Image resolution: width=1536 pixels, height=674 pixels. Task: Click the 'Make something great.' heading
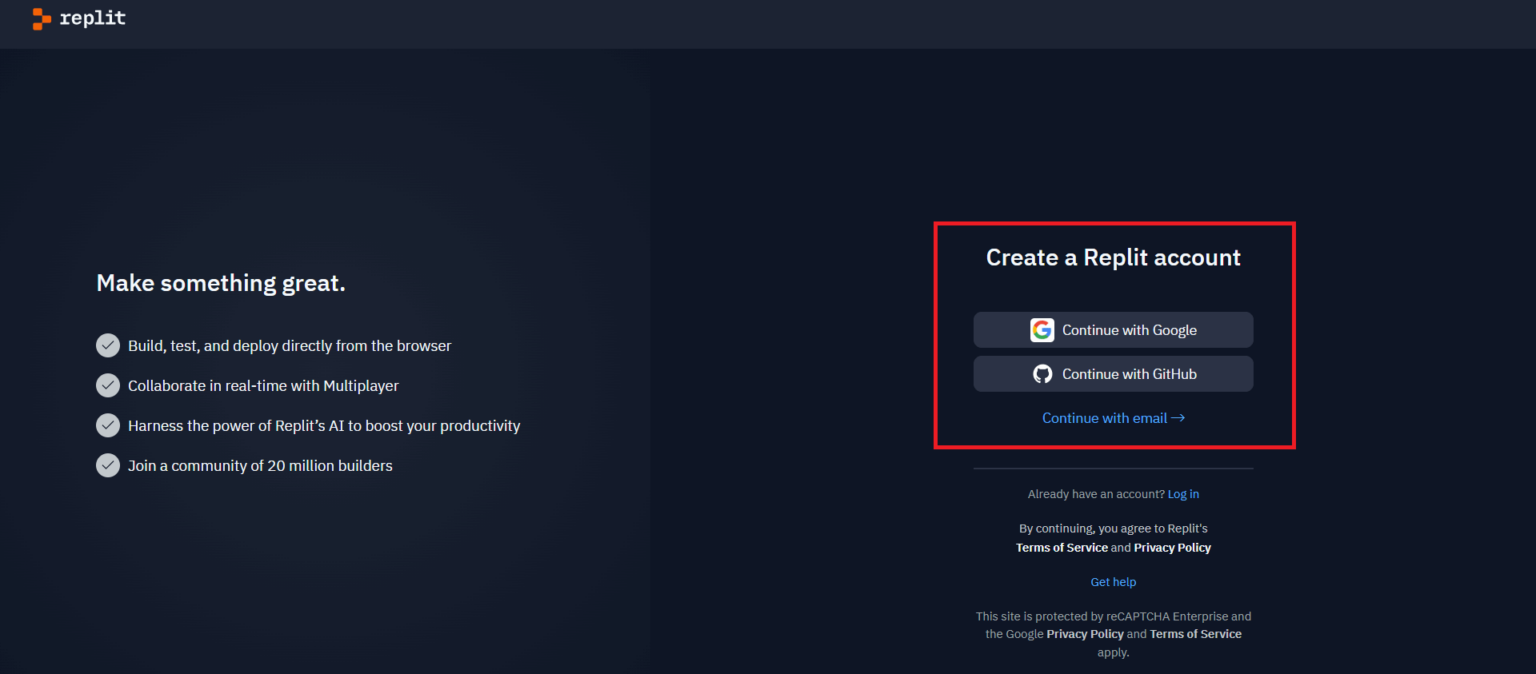(221, 284)
